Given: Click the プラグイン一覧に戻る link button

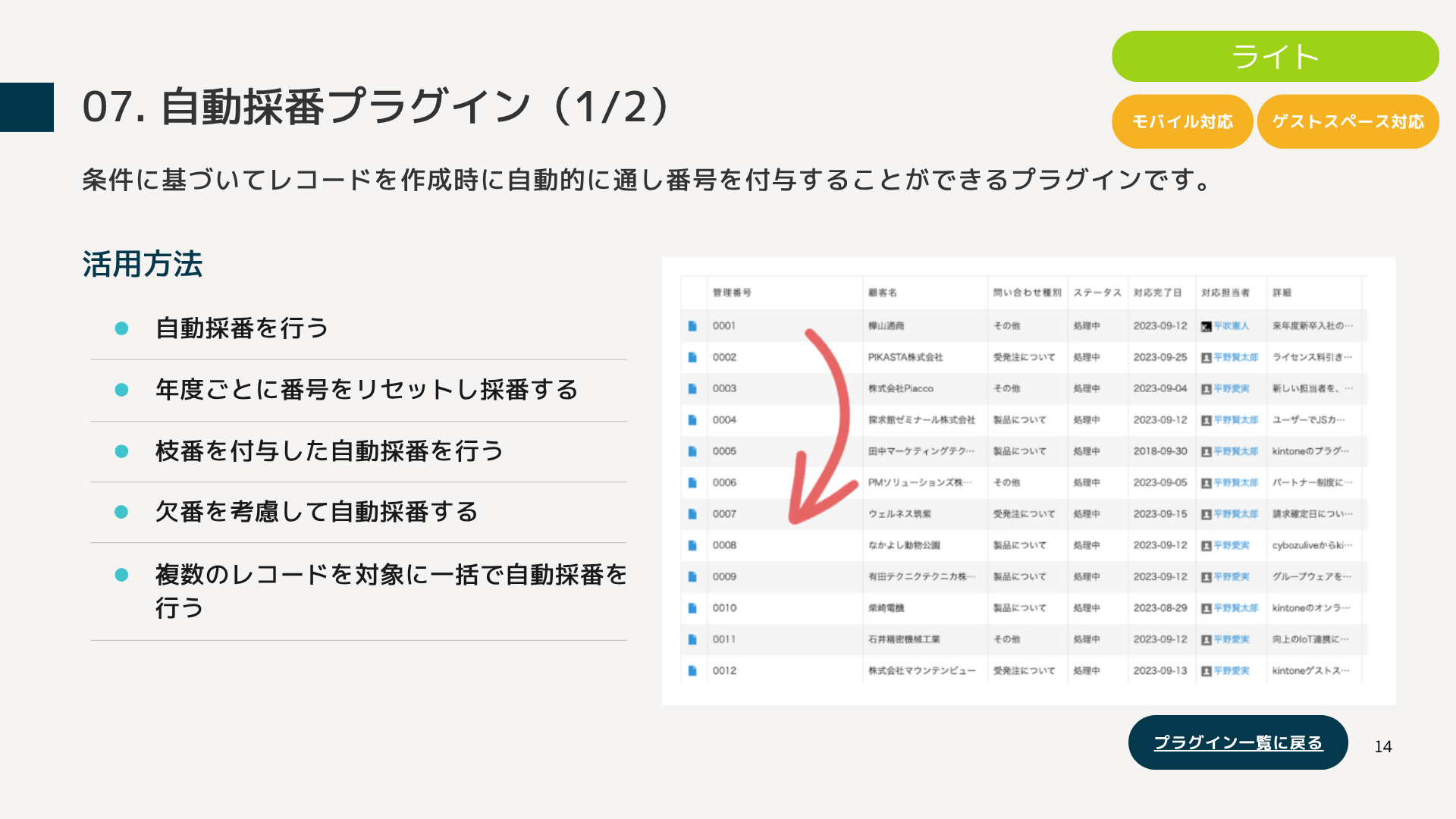Looking at the screenshot, I should click(1238, 742).
